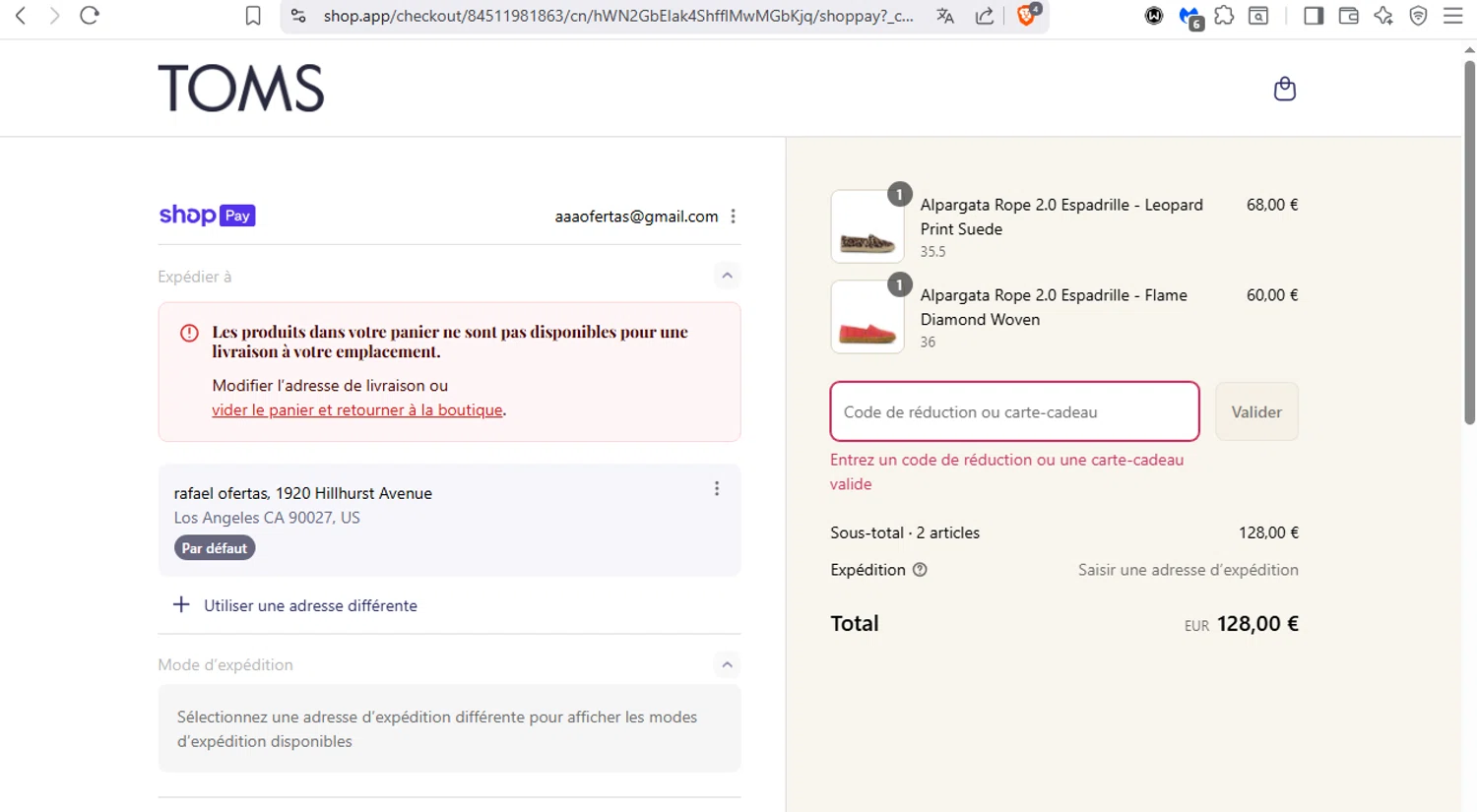Click the translate page icon
Screen dimensions: 1477x812
[945, 16]
